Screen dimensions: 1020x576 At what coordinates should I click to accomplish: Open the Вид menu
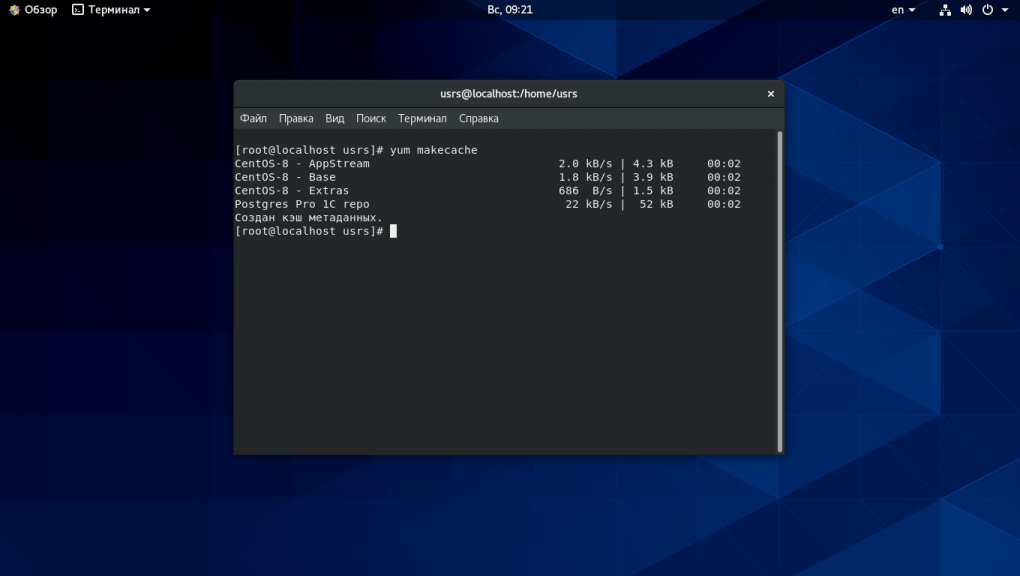coord(334,118)
